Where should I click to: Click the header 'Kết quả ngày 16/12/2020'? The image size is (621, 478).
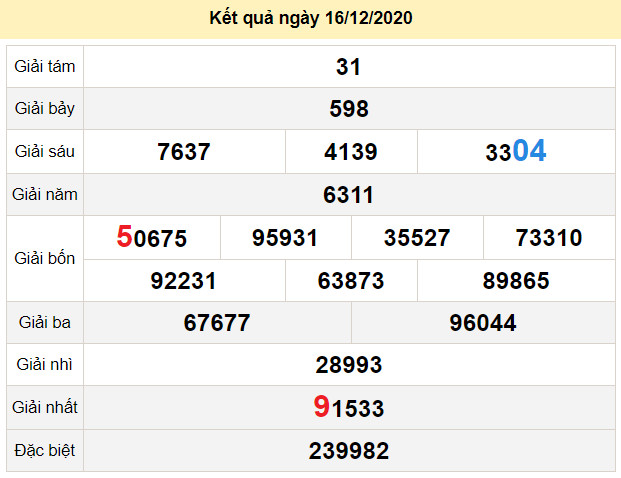(x=311, y=18)
